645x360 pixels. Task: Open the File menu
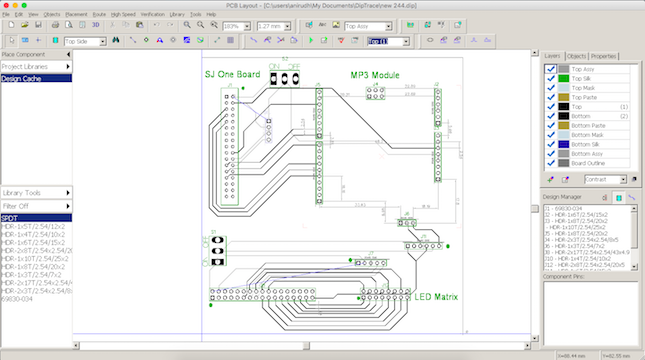click(x=6, y=14)
